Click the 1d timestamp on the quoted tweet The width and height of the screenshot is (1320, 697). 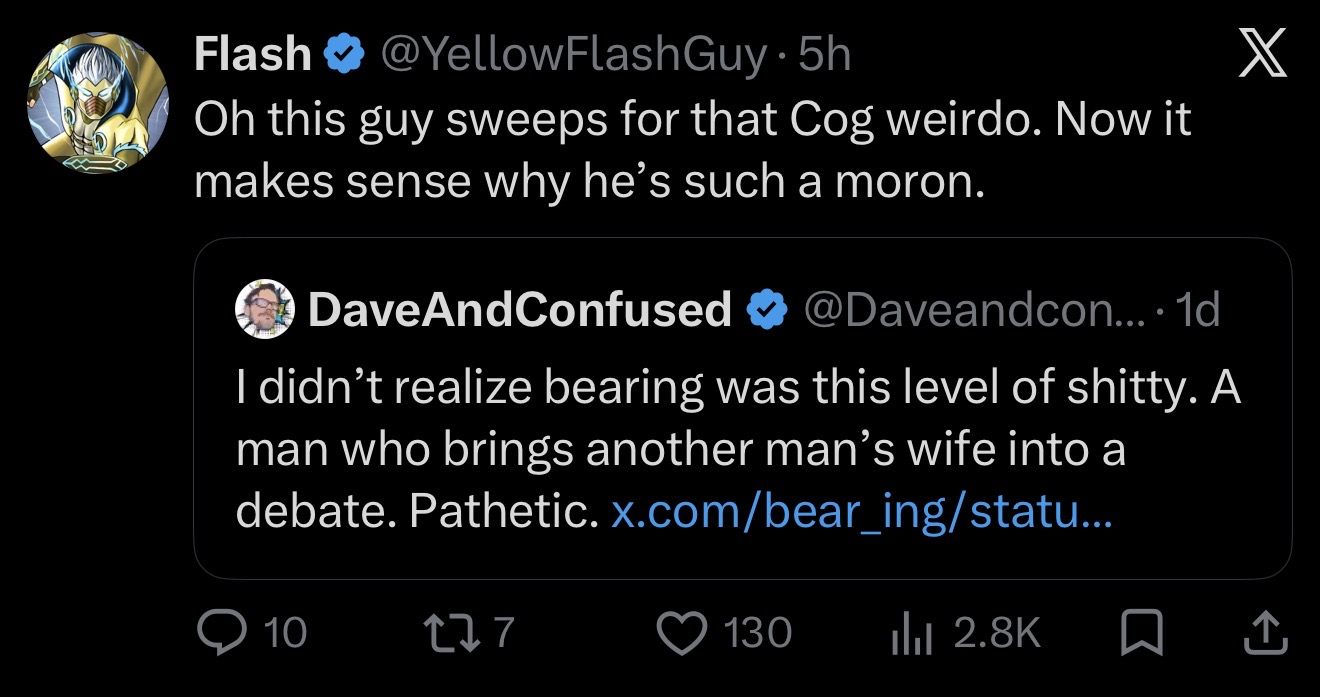1198,311
